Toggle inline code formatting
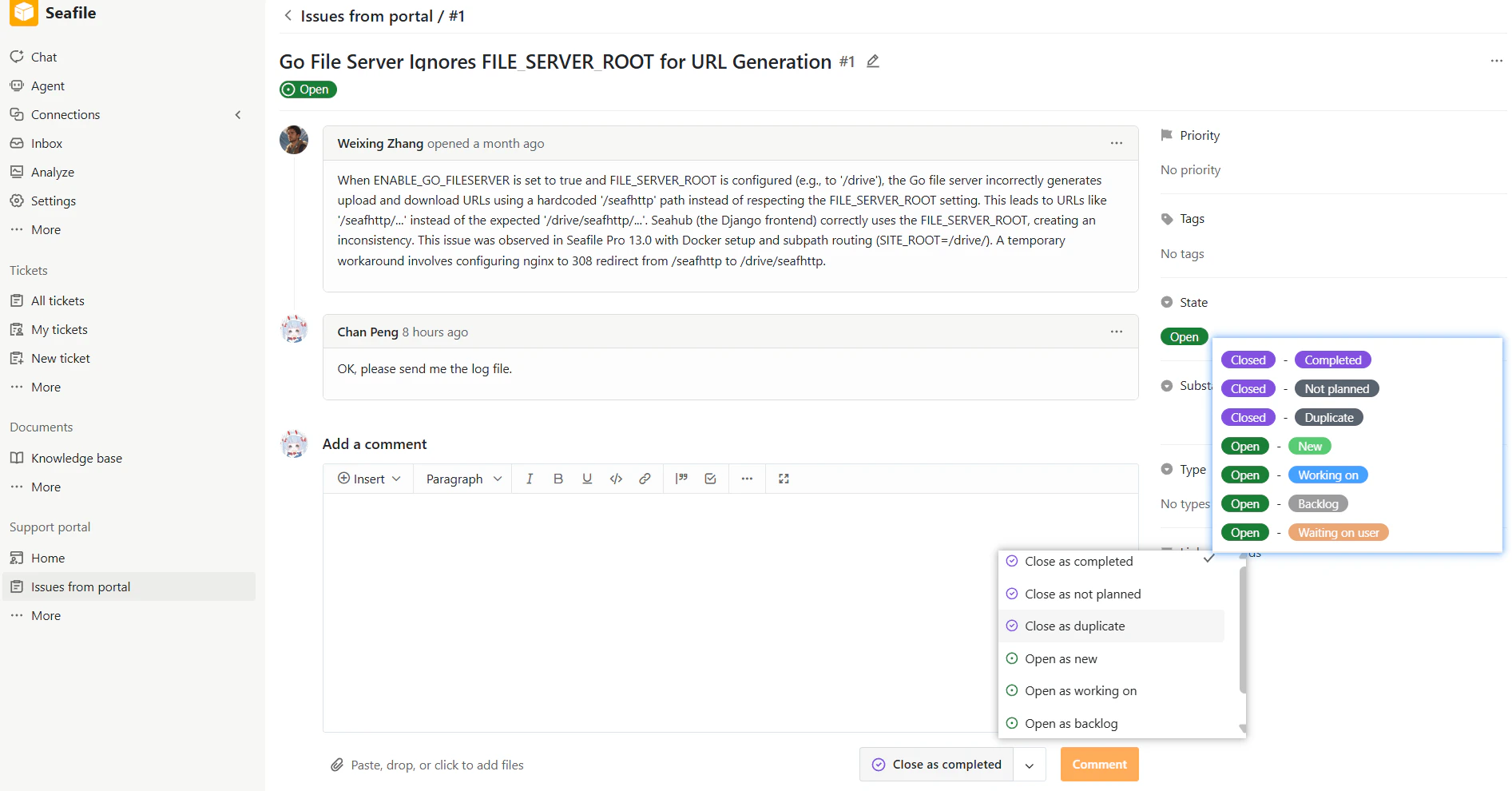 point(616,479)
